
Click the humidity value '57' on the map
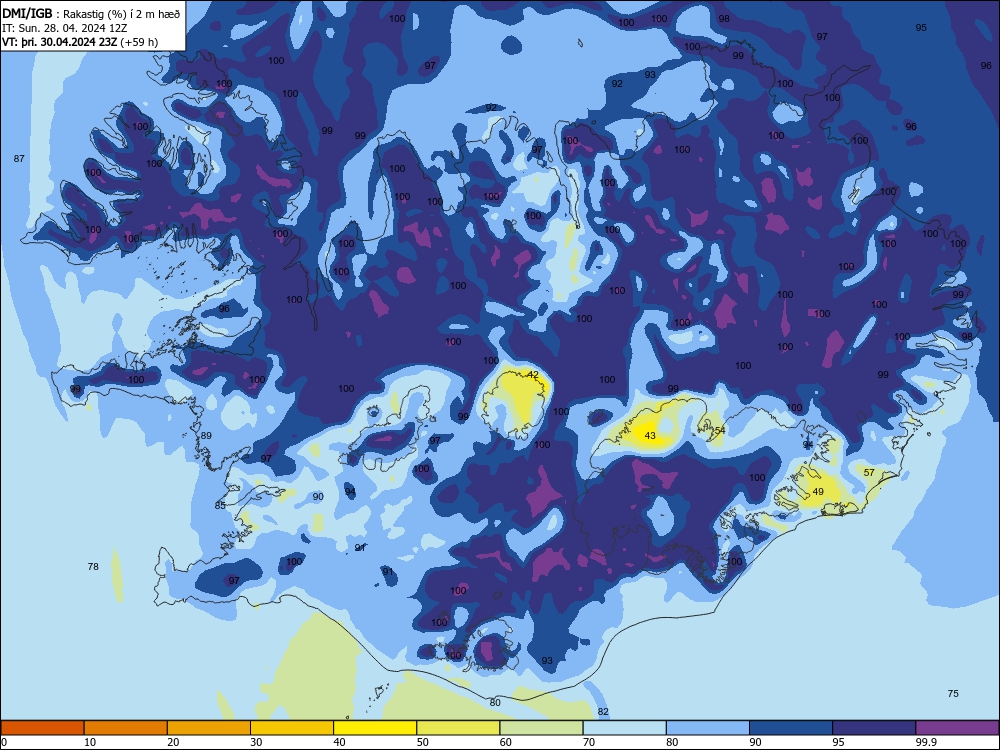pyautogui.click(x=869, y=473)
